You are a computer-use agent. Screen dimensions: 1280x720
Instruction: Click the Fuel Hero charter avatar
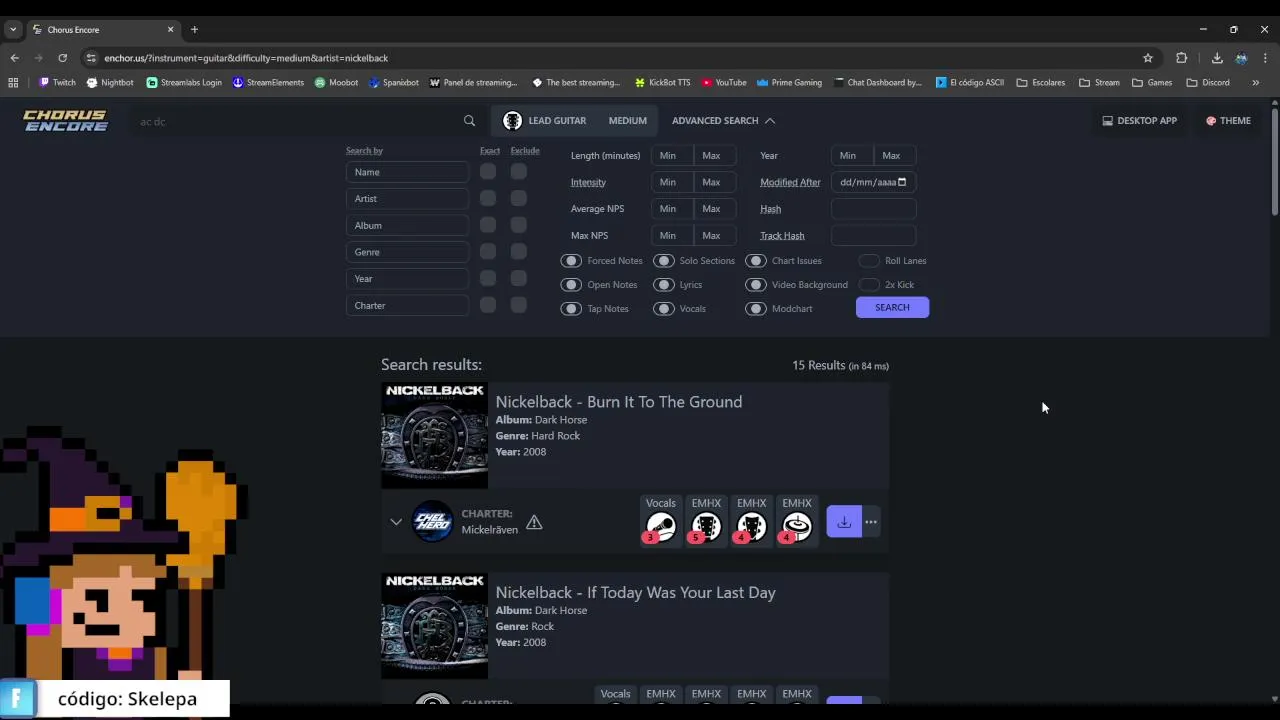tap(433, 521)
